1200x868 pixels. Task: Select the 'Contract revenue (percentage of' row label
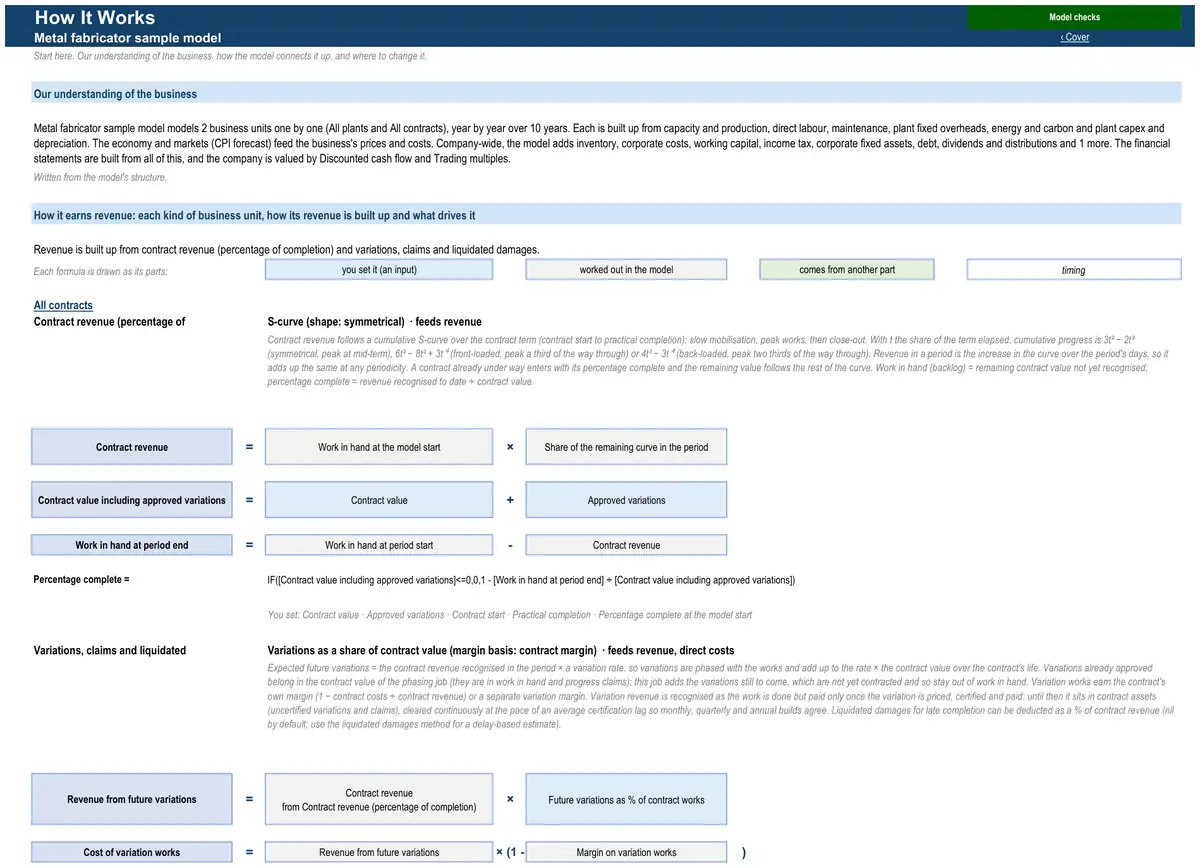(110, 322)
